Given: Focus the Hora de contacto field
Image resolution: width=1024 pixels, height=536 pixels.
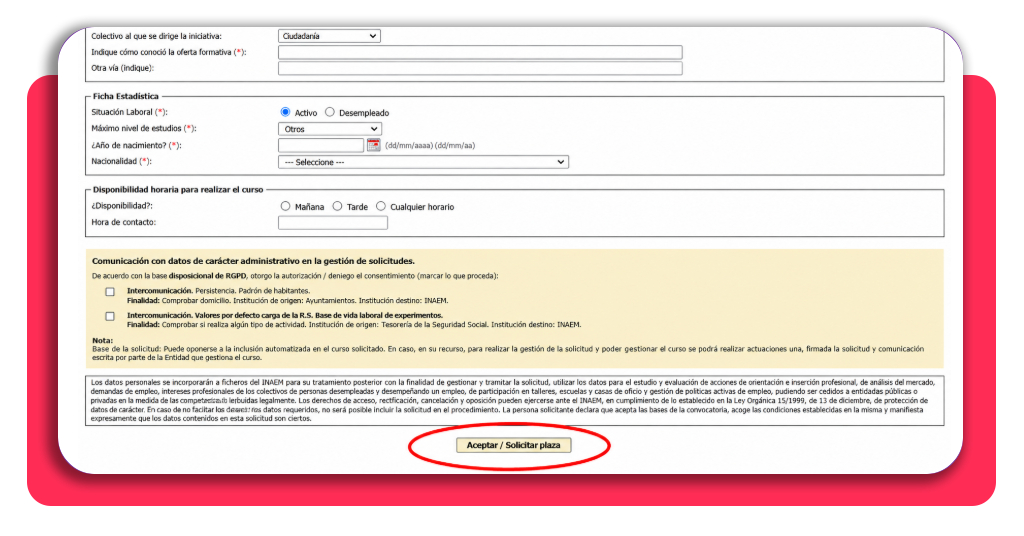Looking at the screenshot, I should click(332, 223).
